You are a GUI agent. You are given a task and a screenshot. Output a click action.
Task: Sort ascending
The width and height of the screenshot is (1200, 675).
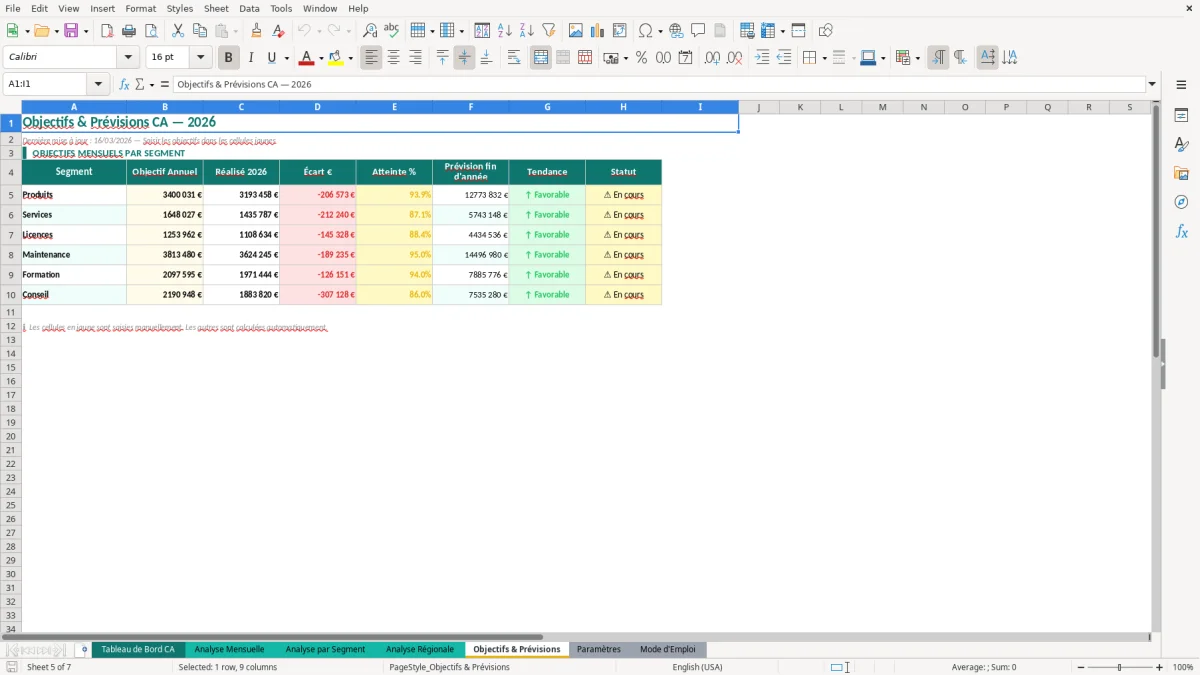pos(505,31)
